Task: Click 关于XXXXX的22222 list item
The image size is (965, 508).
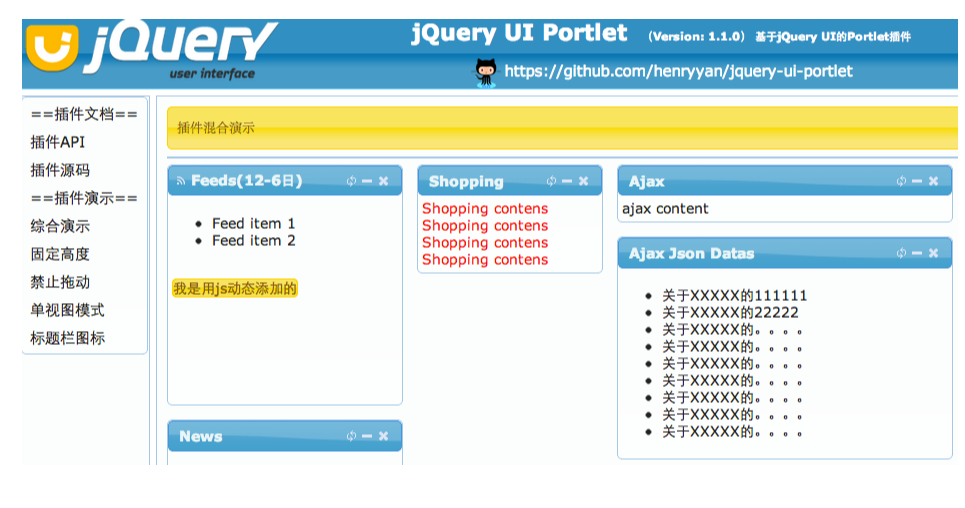Action: point(730,313)
